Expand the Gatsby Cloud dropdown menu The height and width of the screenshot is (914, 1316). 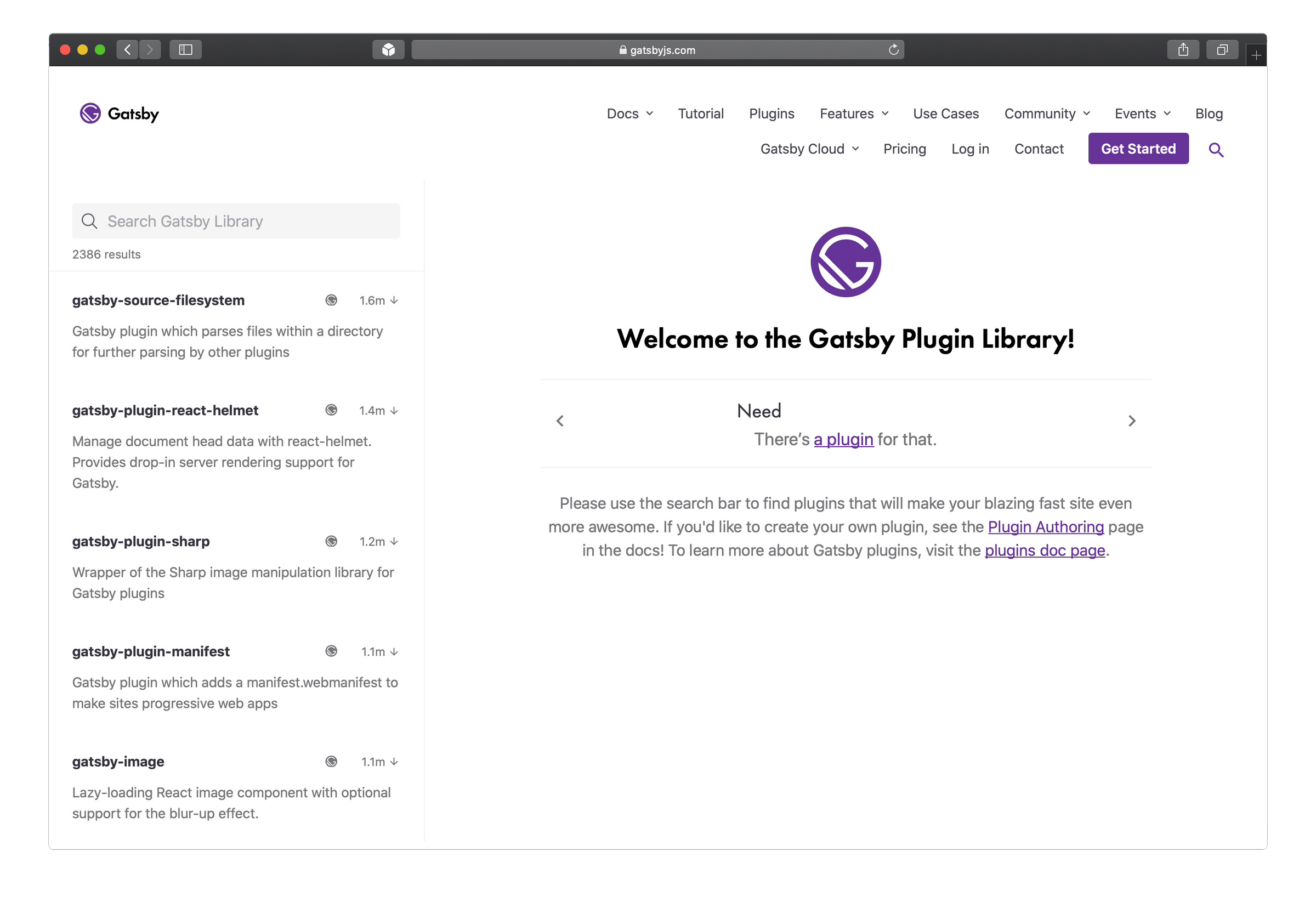point(810,149)
